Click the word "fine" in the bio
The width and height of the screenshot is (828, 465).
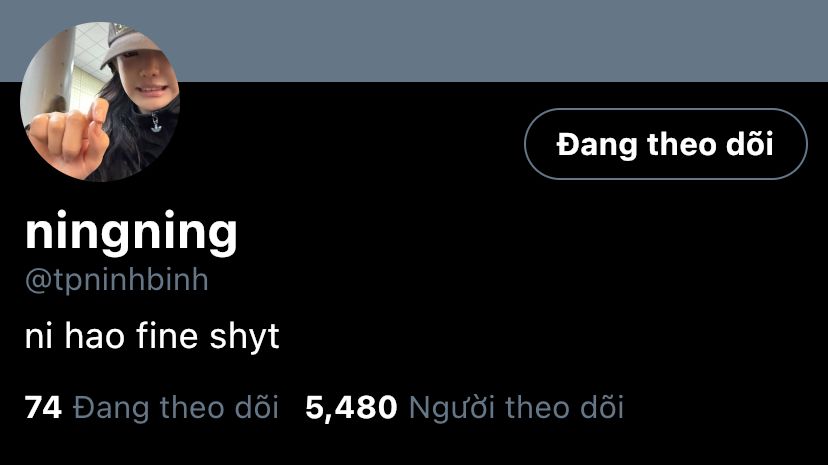click(x=167, y=336)
